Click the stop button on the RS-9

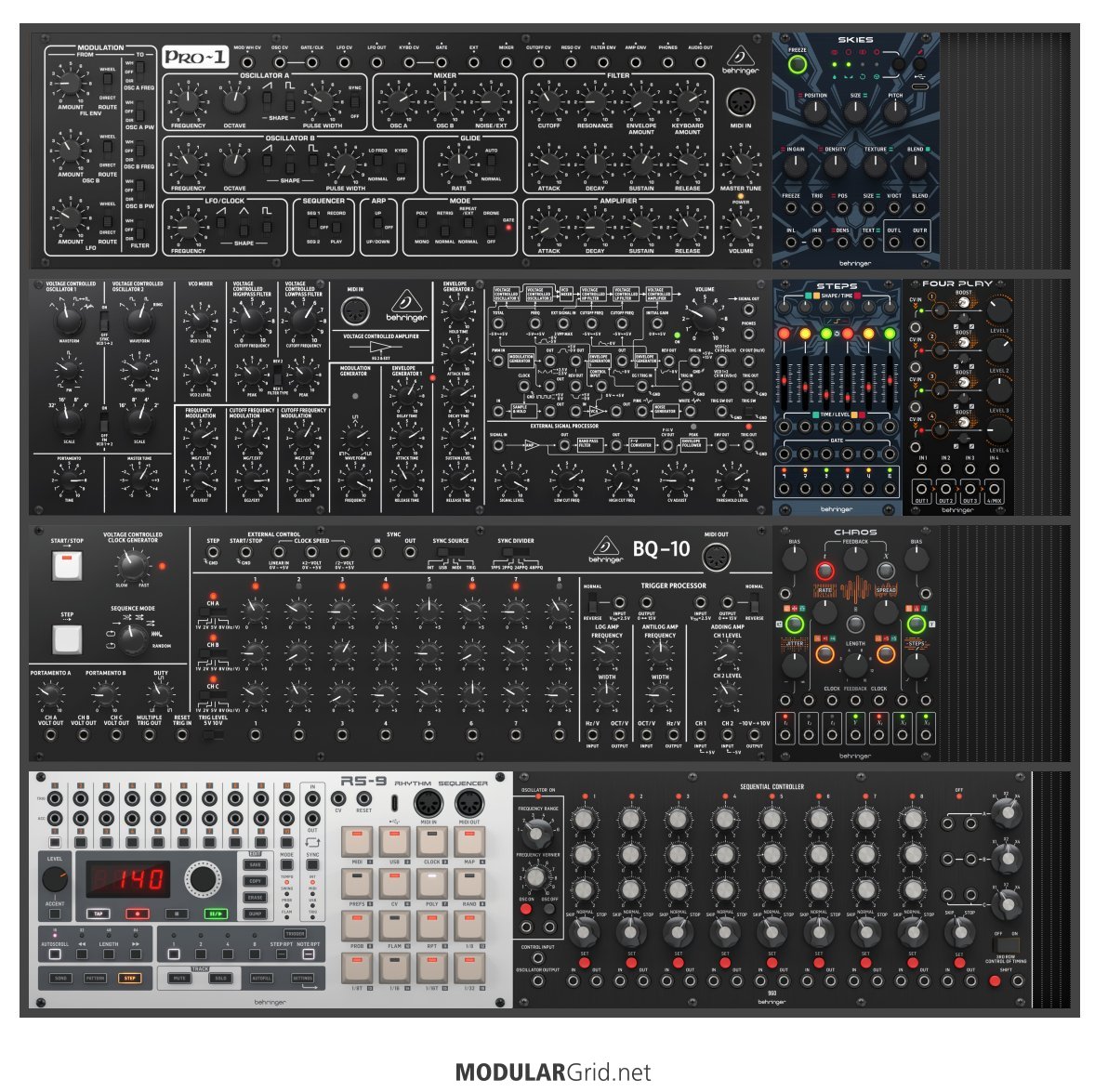[x=177, y=914]
